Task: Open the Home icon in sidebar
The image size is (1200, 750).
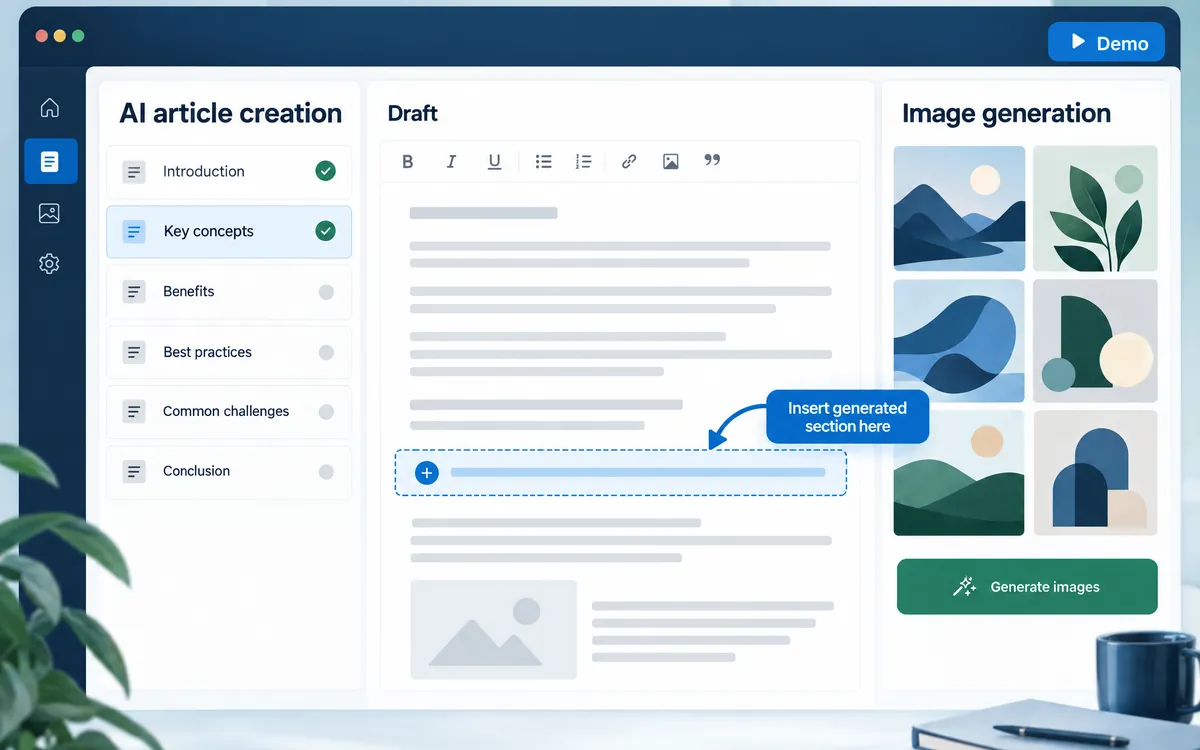Action: (x=49, y=108)
